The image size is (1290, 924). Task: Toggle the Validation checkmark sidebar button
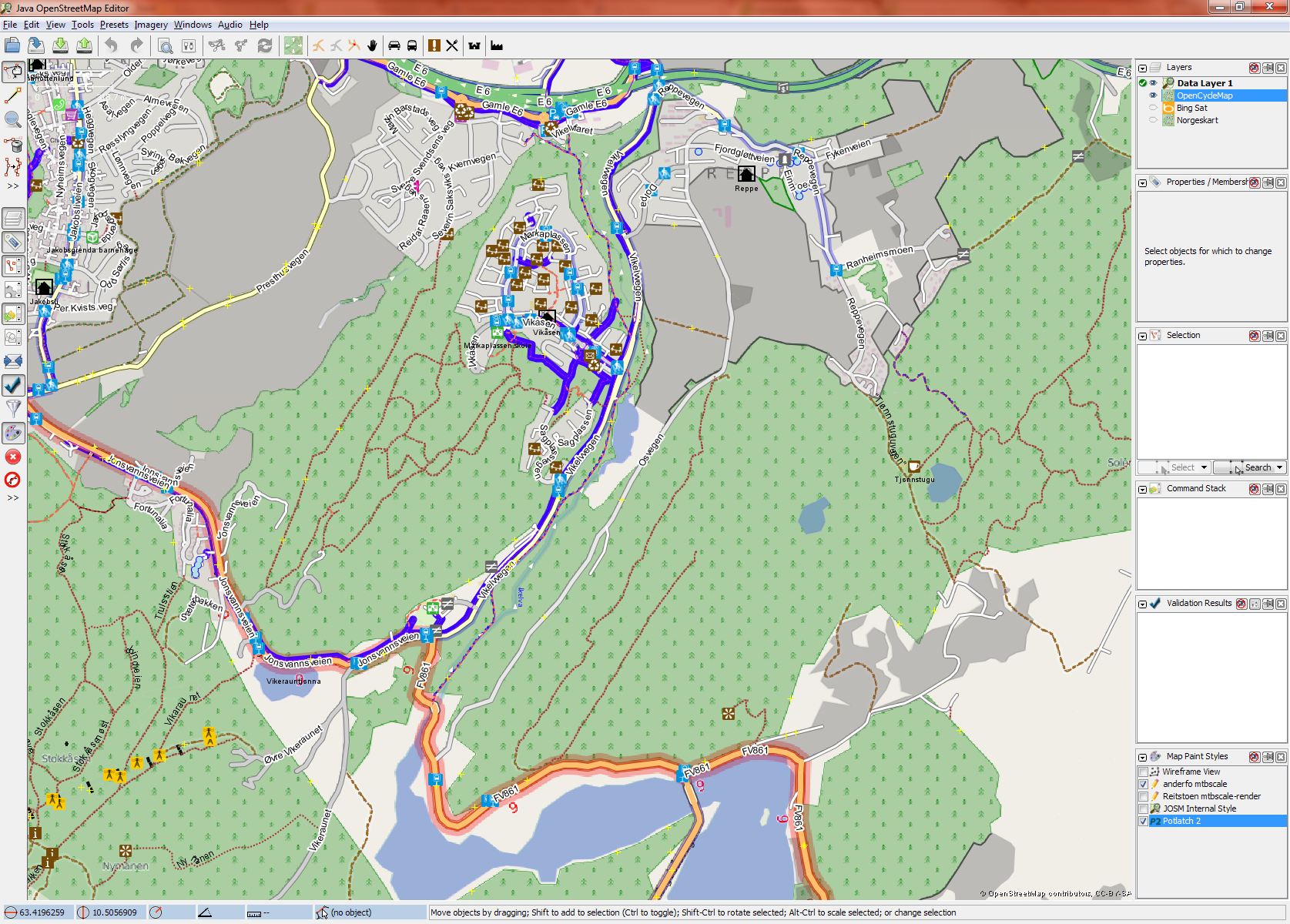pos(13,385)
